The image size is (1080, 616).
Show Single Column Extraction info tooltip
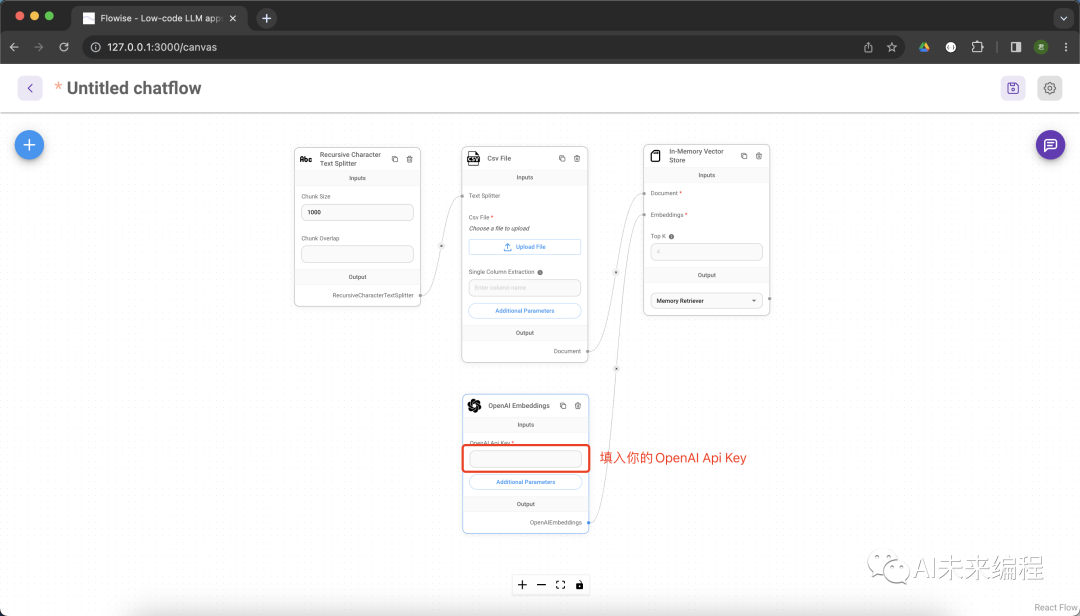coord(540,272)
